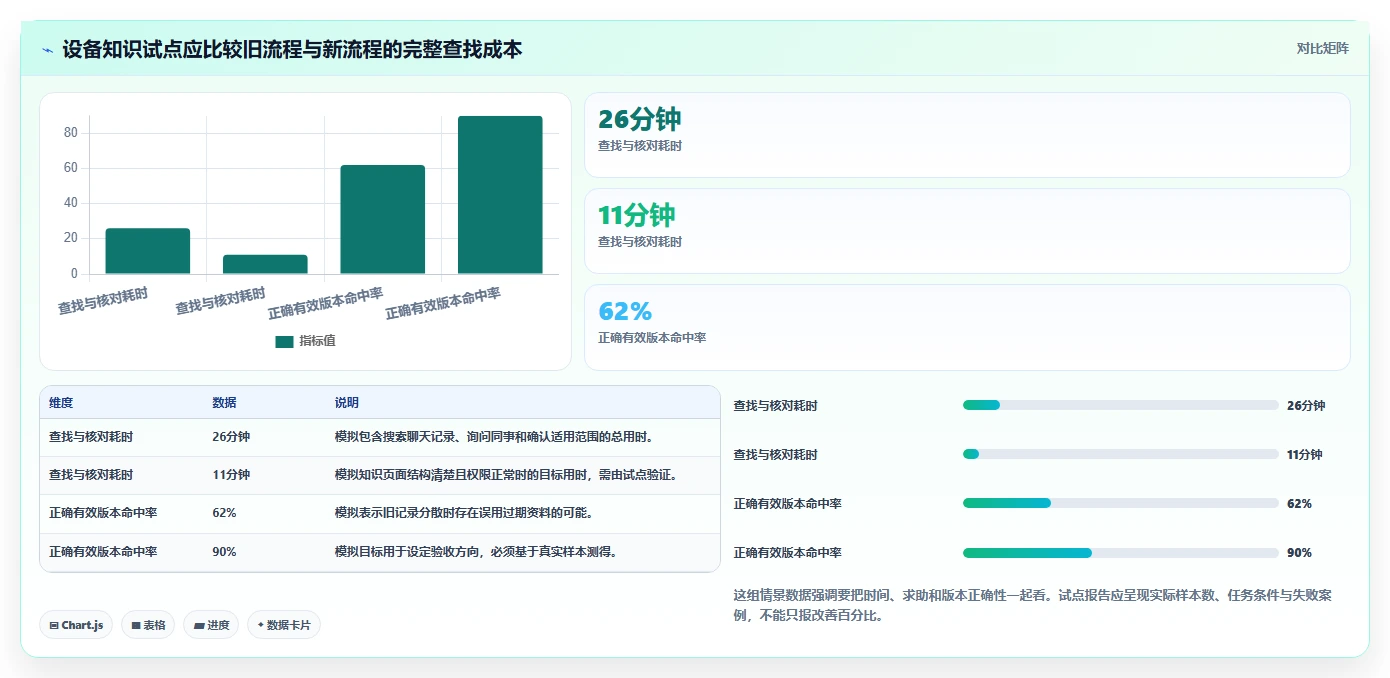Click the summary note starting 这组情景数据强调
The height and width of the screenshot is (678, 1390).
[x=1033, y=605]
